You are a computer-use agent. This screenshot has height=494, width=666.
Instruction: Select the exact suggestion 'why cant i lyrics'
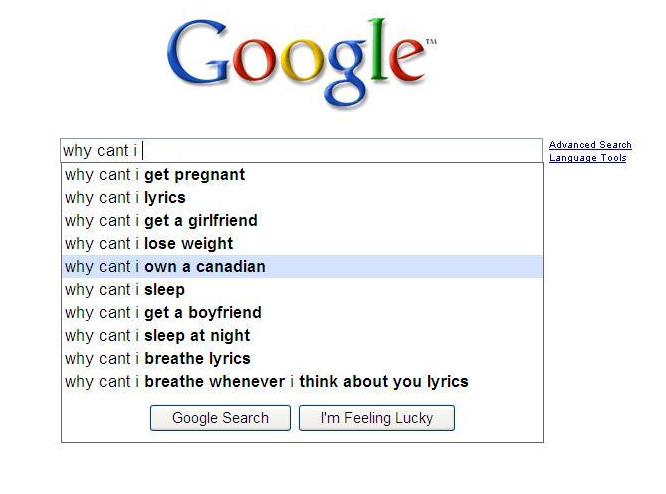coord(302,198)
